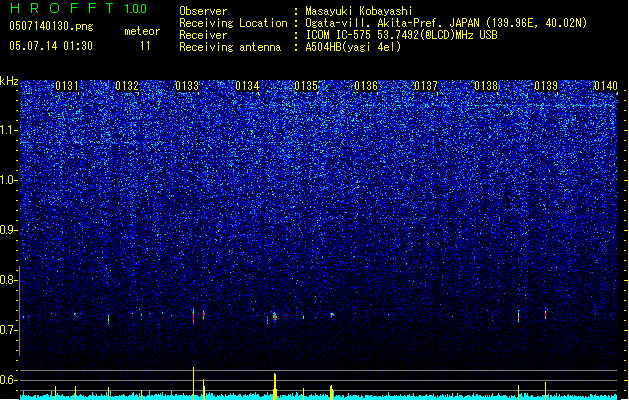Click the HROFFT 1.0.0 title text
Viewport: 629px width, 400px height.
pos(79,8)
